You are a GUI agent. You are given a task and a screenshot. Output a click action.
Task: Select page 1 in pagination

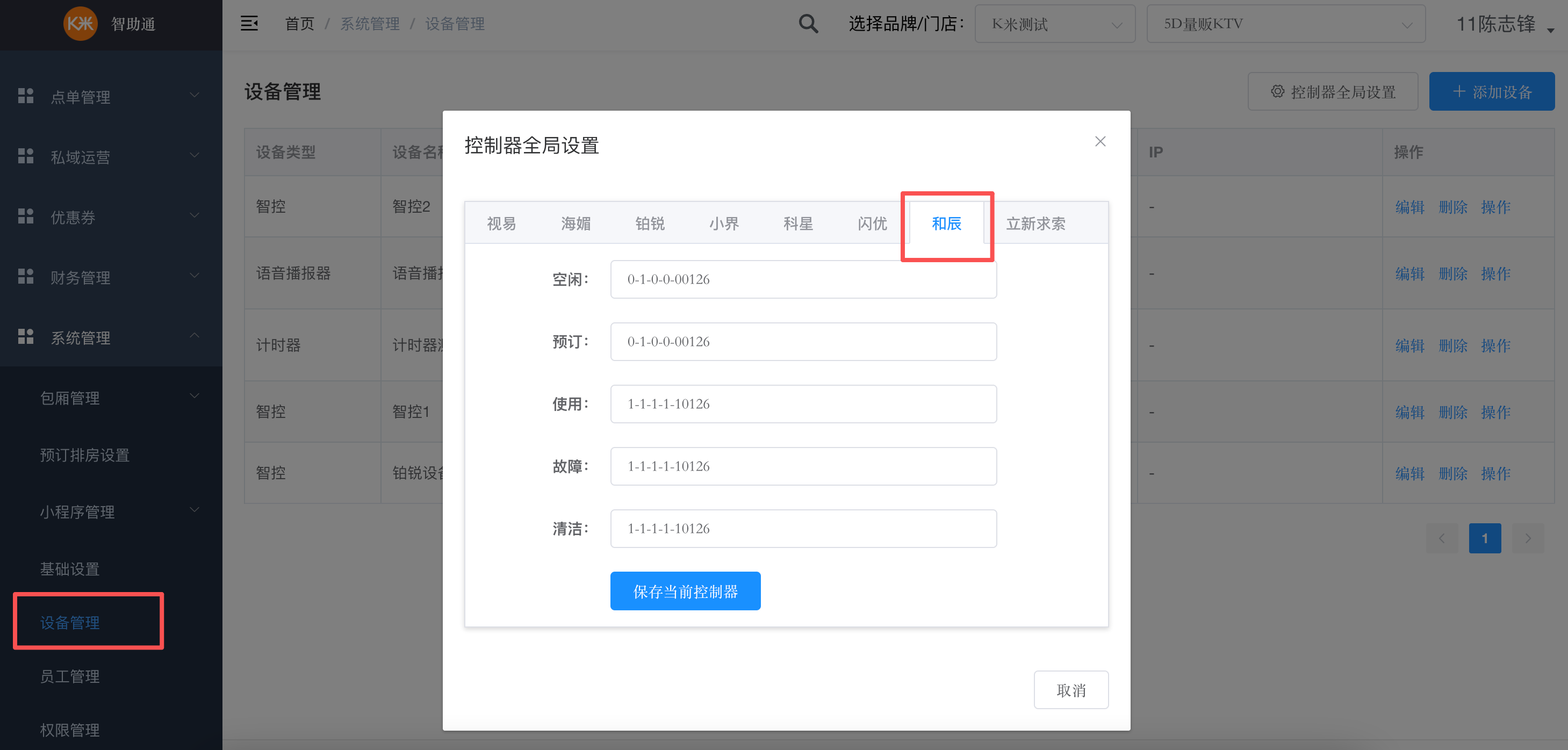coord(1485,538)
